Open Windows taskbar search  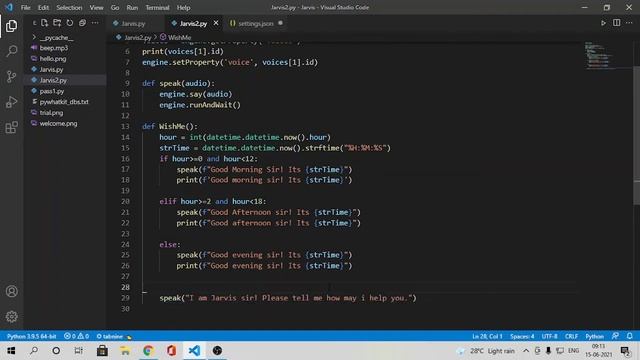34,351
